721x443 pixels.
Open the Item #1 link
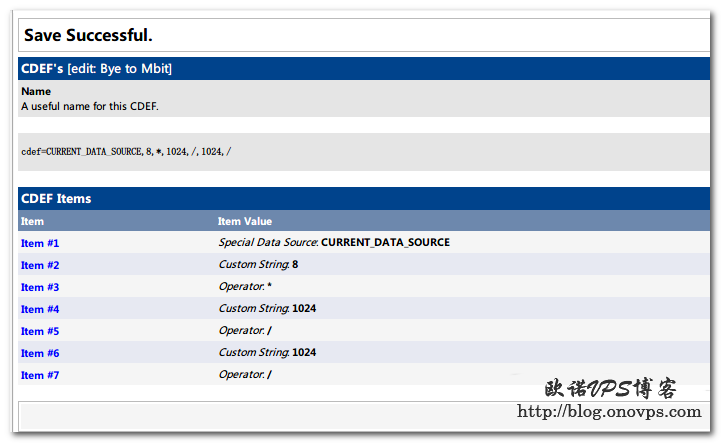click(40, 243)
